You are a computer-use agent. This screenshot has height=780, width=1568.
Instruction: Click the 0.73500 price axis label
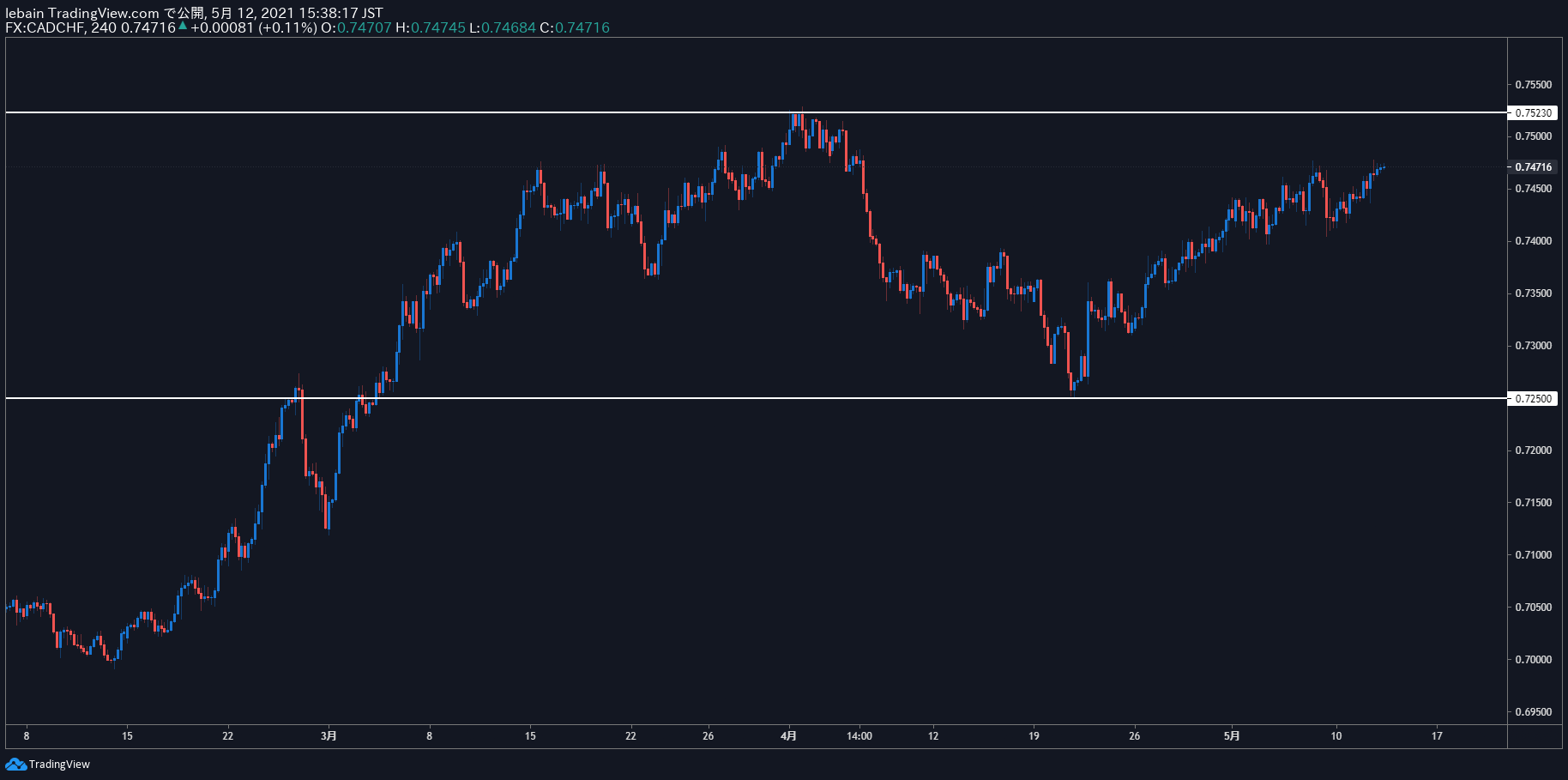[x=1533, y=293]
